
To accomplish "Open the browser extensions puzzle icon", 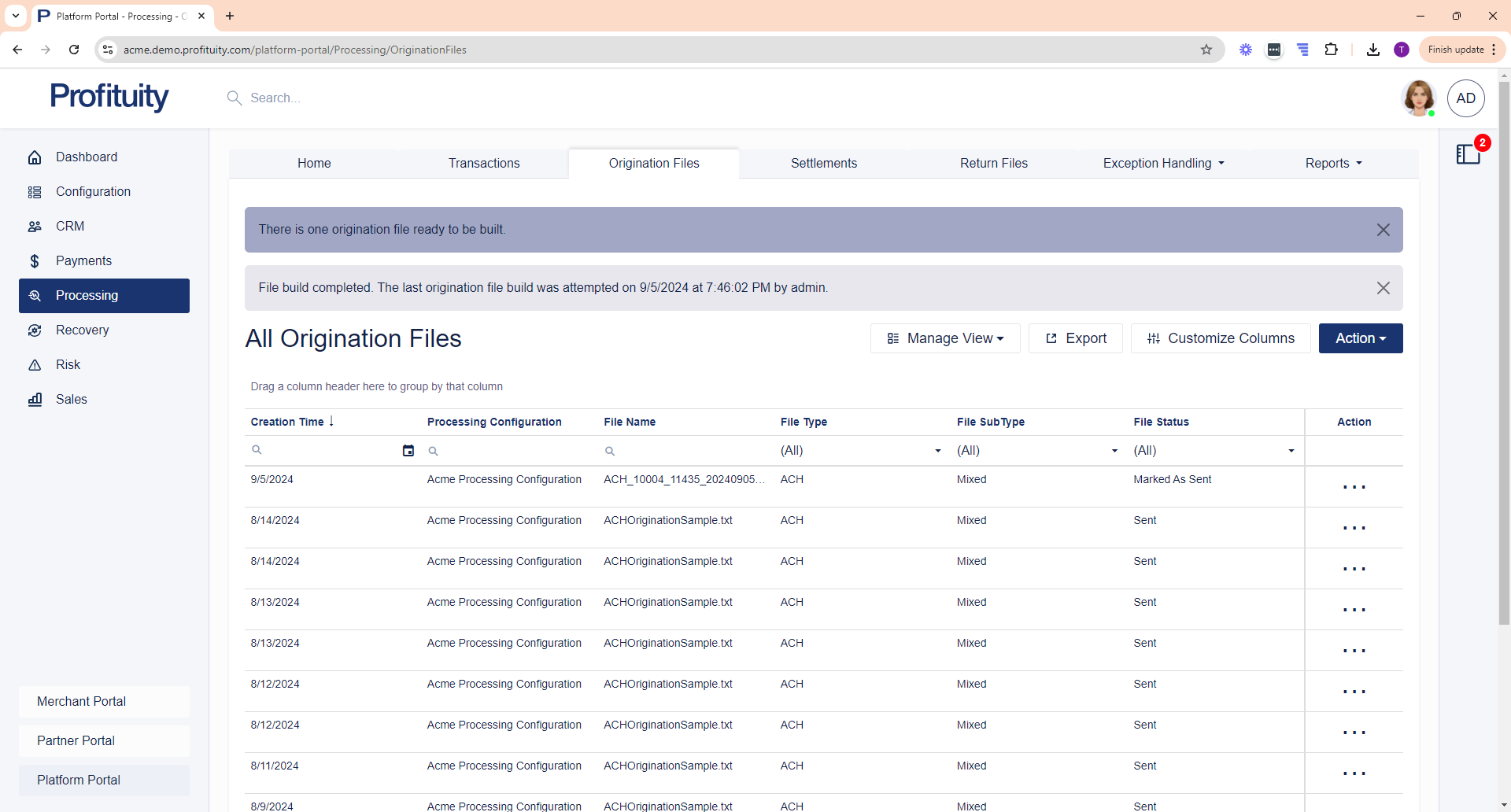I will pyautogui.click(x=1331, y=50).
